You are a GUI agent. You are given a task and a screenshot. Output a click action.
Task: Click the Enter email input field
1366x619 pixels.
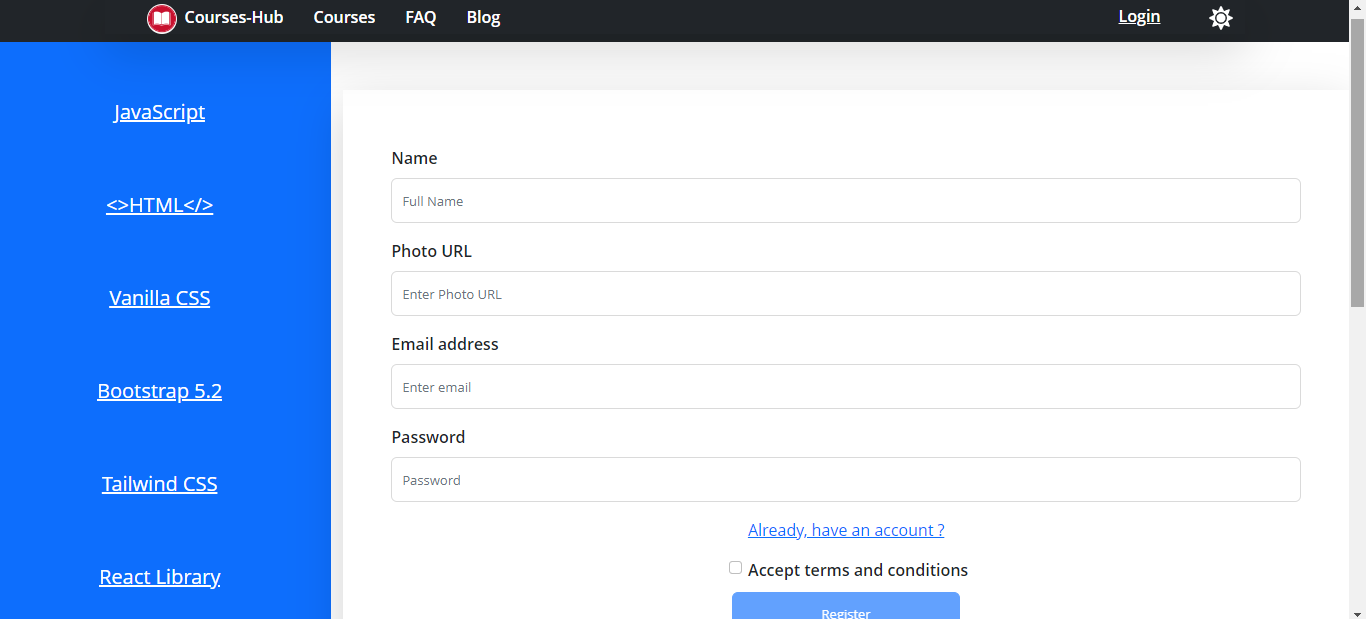(x=845, y=387)
